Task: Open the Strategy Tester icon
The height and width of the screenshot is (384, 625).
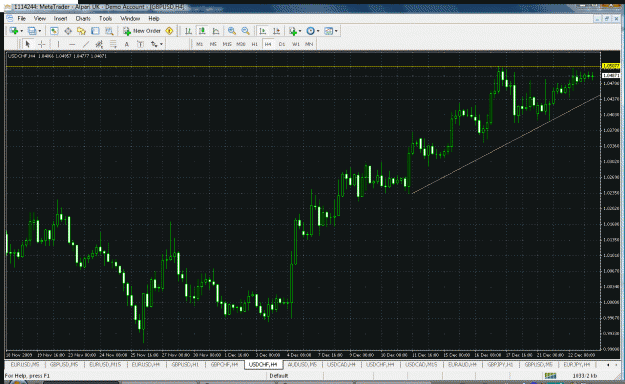Action: pyautogui.click(x=109, y=31)
